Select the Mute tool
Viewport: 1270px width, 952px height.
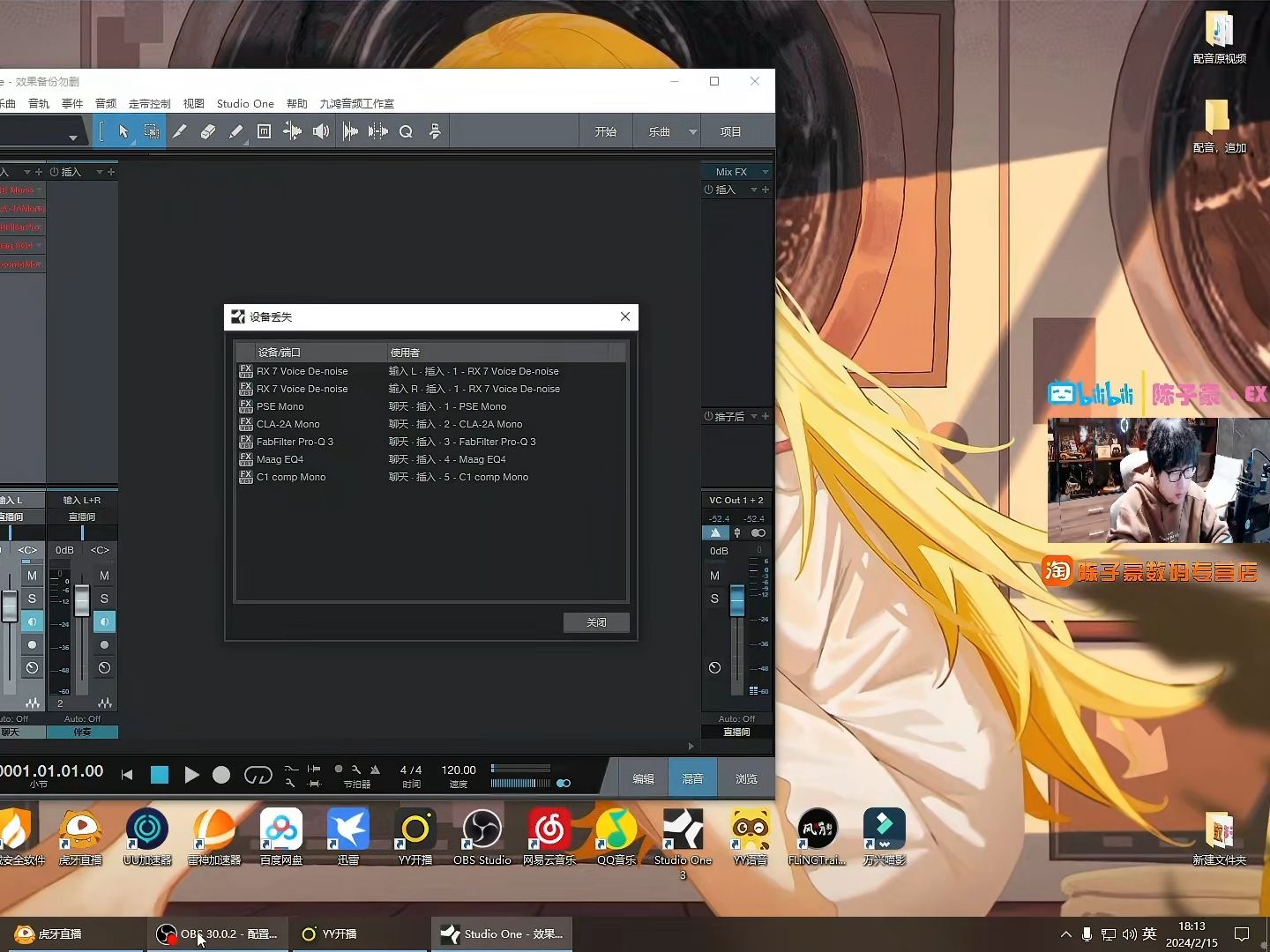[264, 131]
